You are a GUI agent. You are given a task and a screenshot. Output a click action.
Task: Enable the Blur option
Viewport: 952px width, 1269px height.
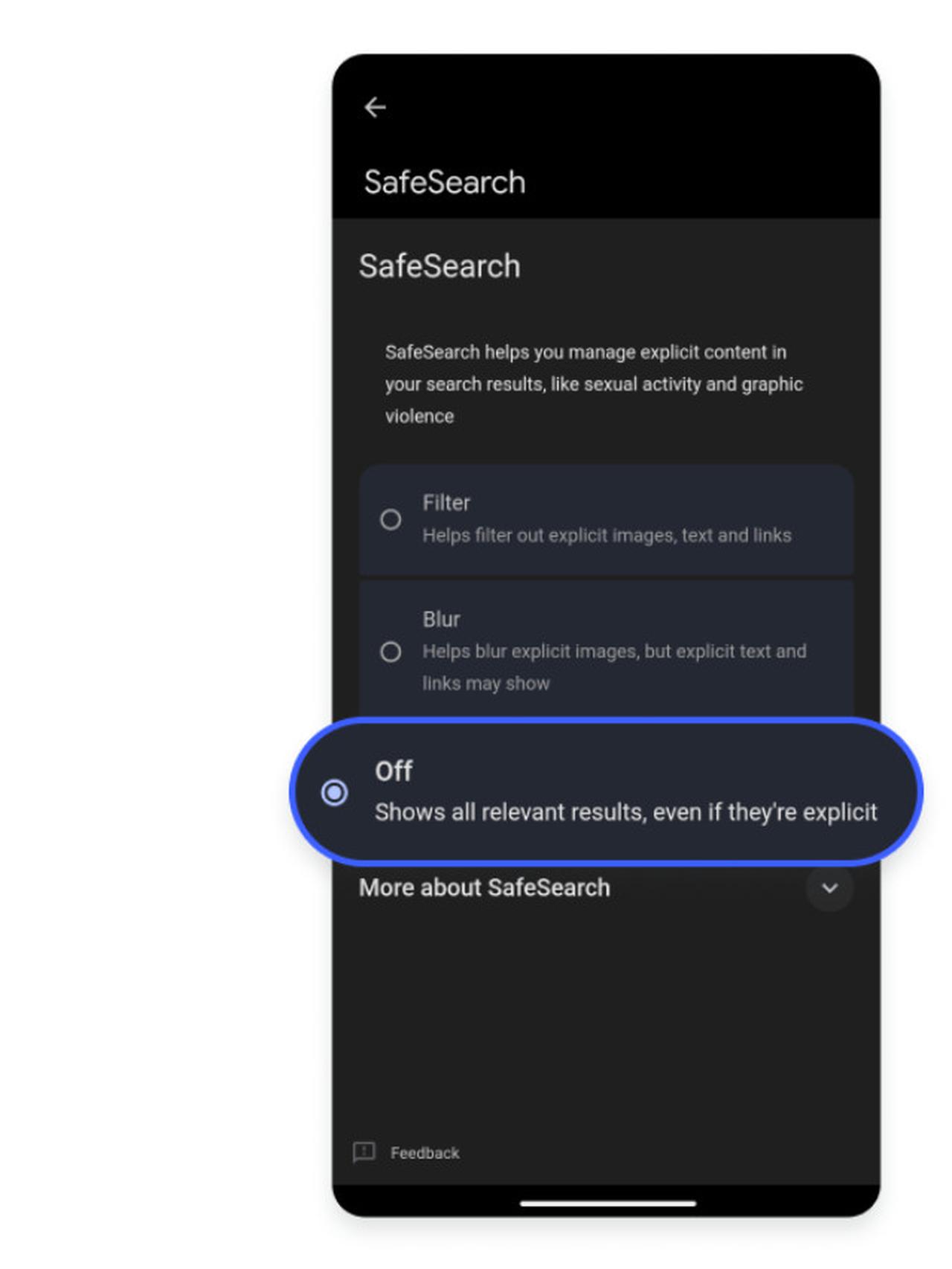pos(391,652)
